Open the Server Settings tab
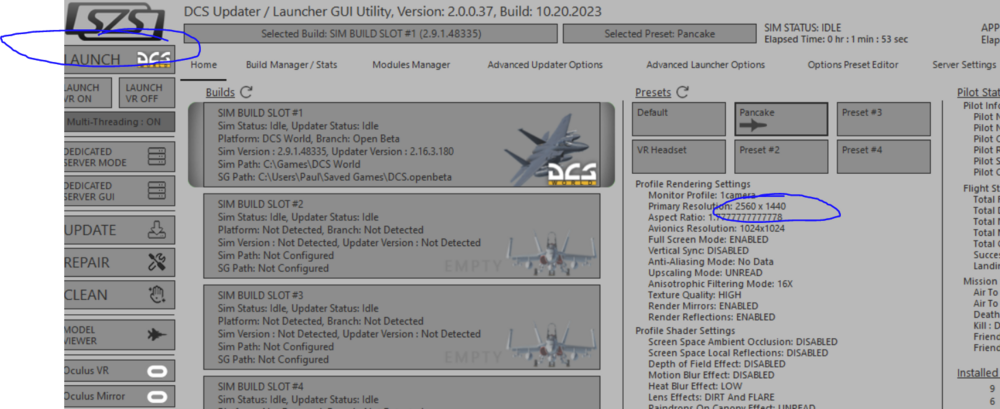Image resolution: width=1000 pixels, height=409 pixels. [x=964, y=64]
